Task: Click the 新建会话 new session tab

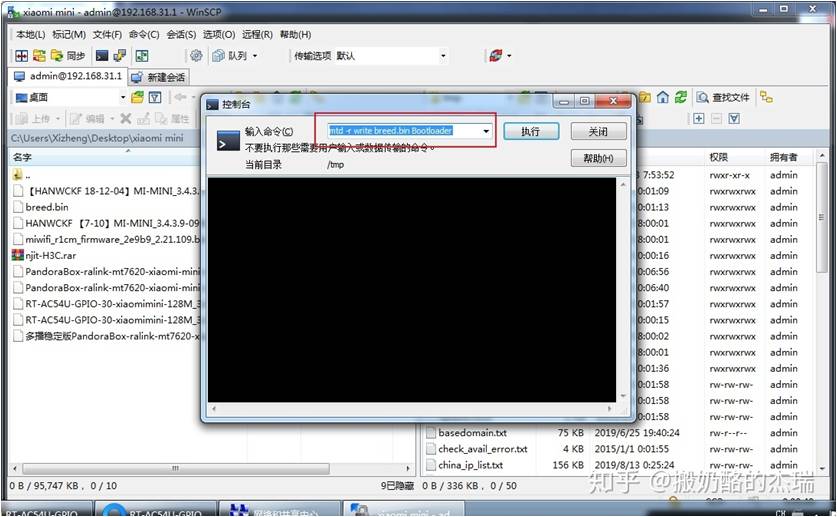Action: [159, 77]
